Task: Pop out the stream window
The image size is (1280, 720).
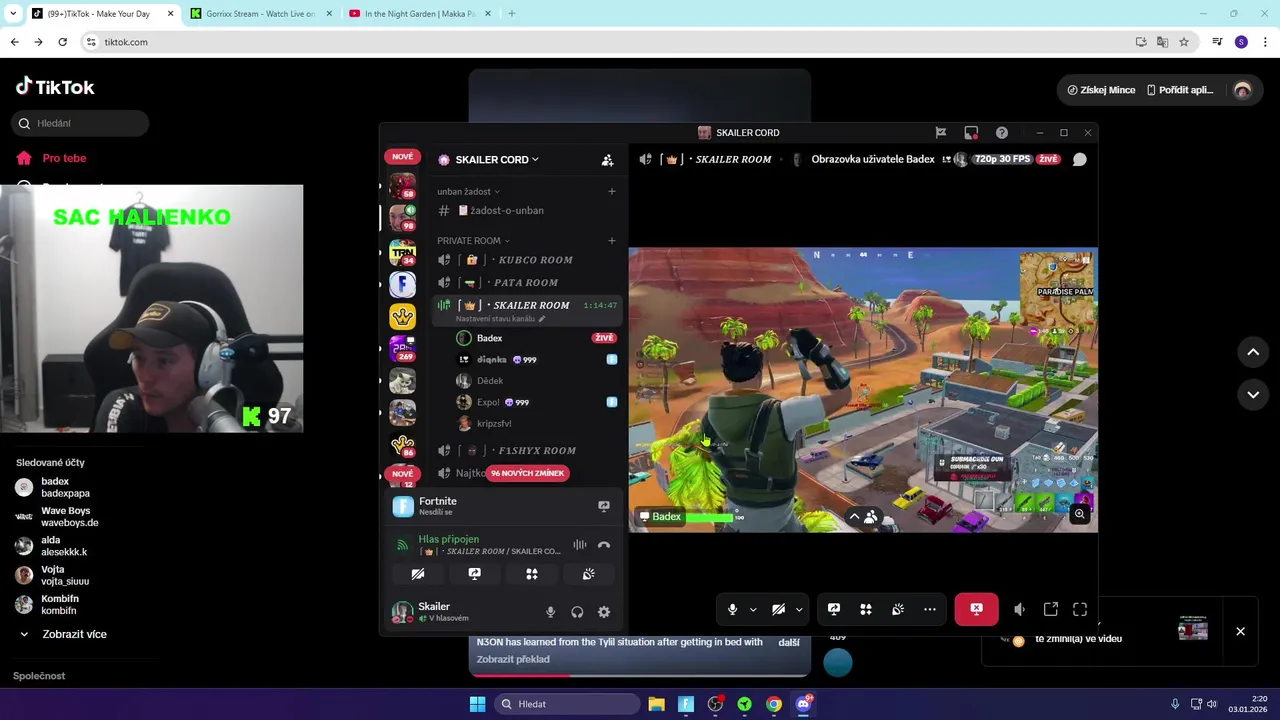Action: tap(1051, 609)
